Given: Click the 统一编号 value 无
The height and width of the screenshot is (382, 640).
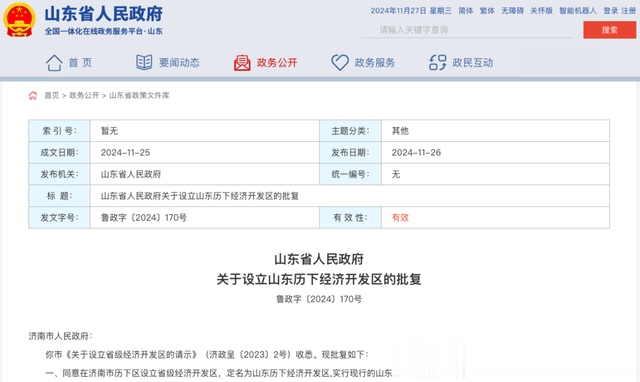Looking at the screenshot, I should (396, 174).
